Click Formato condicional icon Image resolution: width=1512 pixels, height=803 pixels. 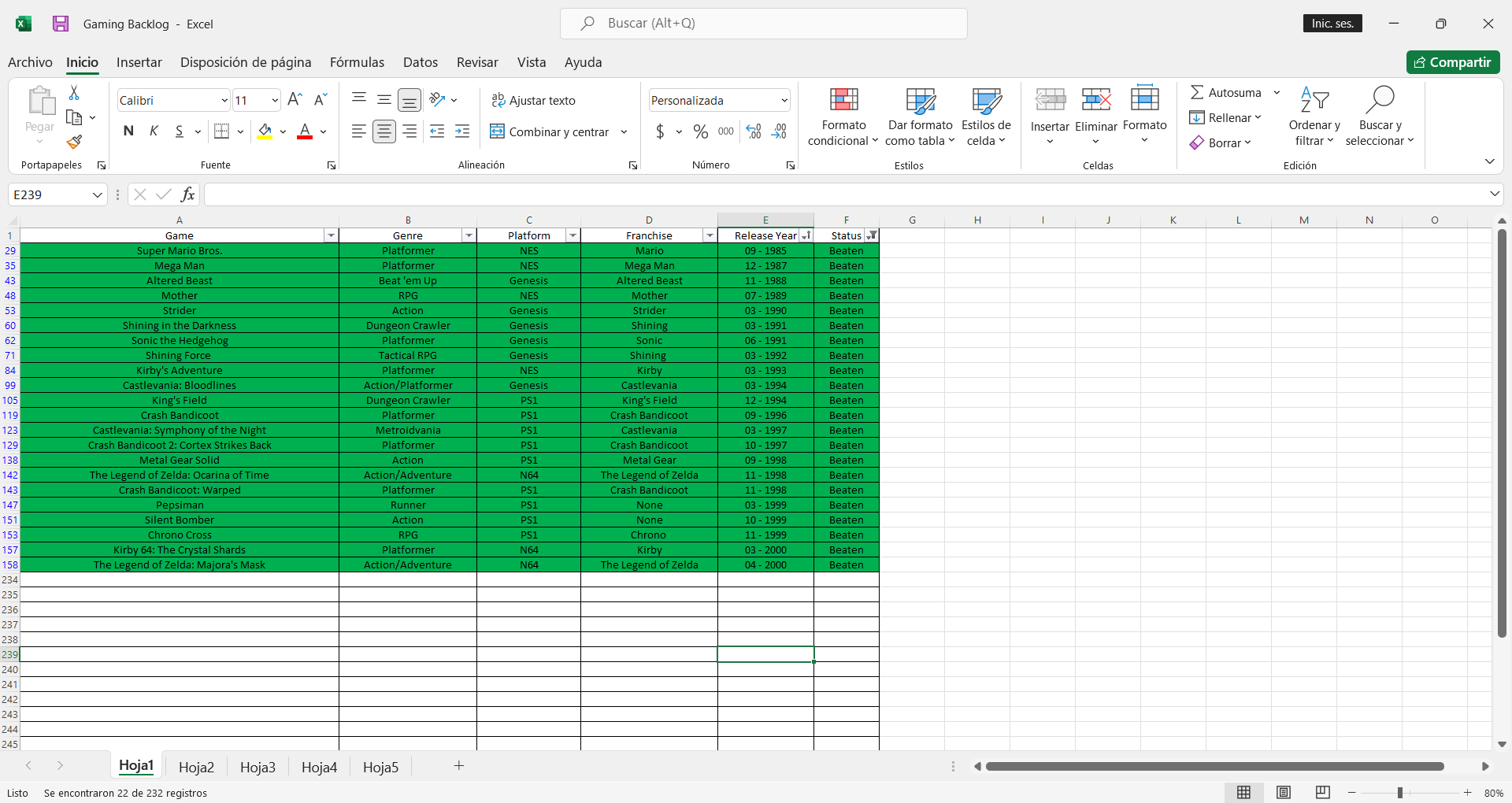(843, 100)
